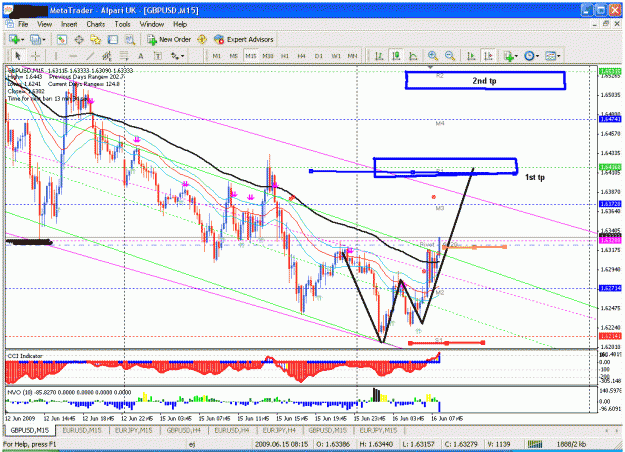Open the Data Window icon
Viewport: 625px width, 452px height.
79,39
